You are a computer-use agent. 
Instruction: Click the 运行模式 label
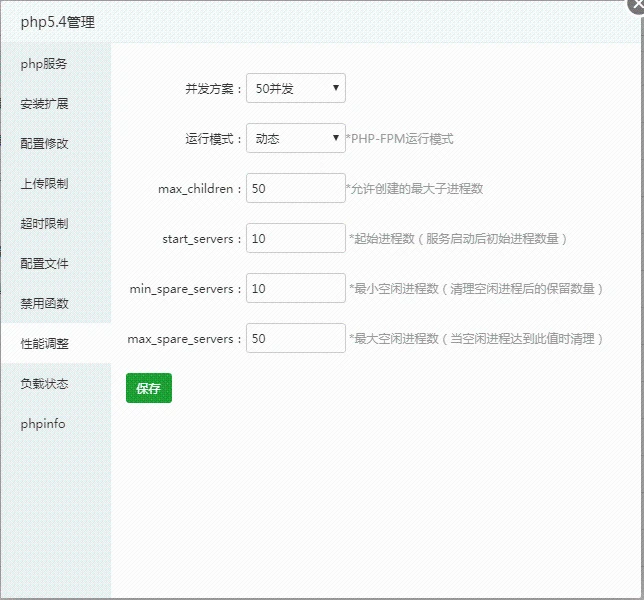point(213,139)
